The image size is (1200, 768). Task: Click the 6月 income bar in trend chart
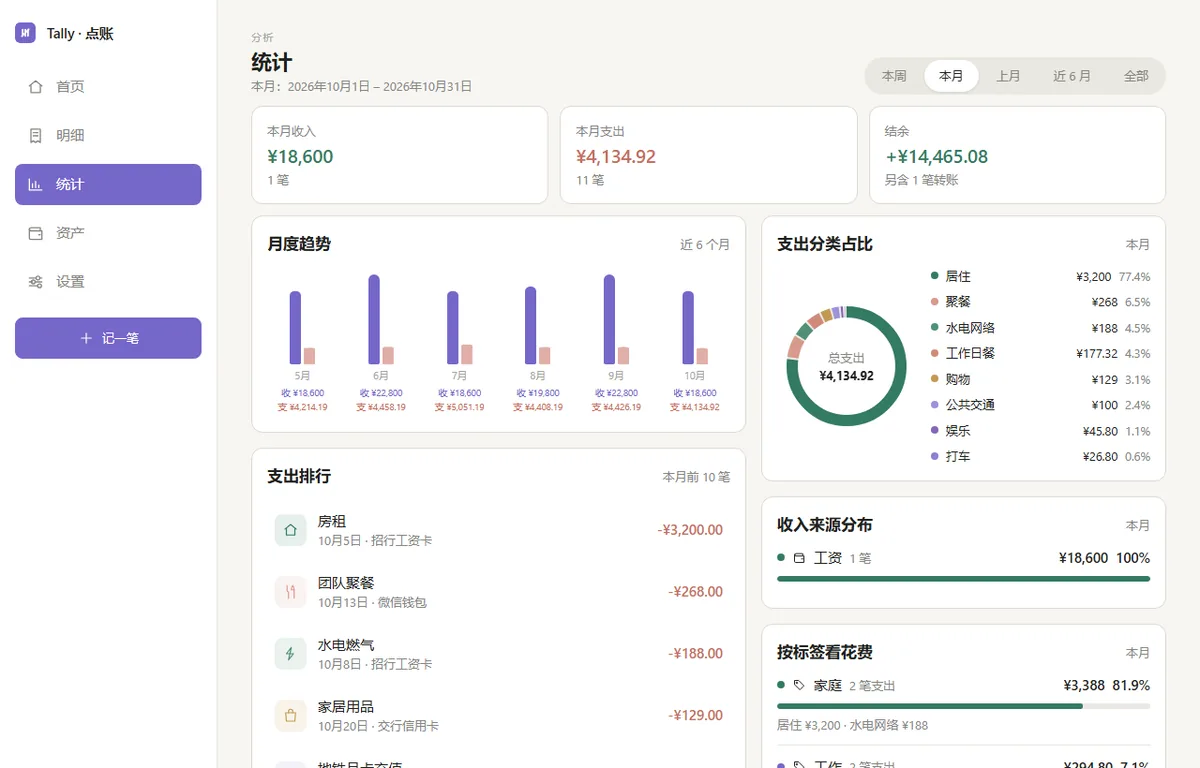click(x=374, y=320)
